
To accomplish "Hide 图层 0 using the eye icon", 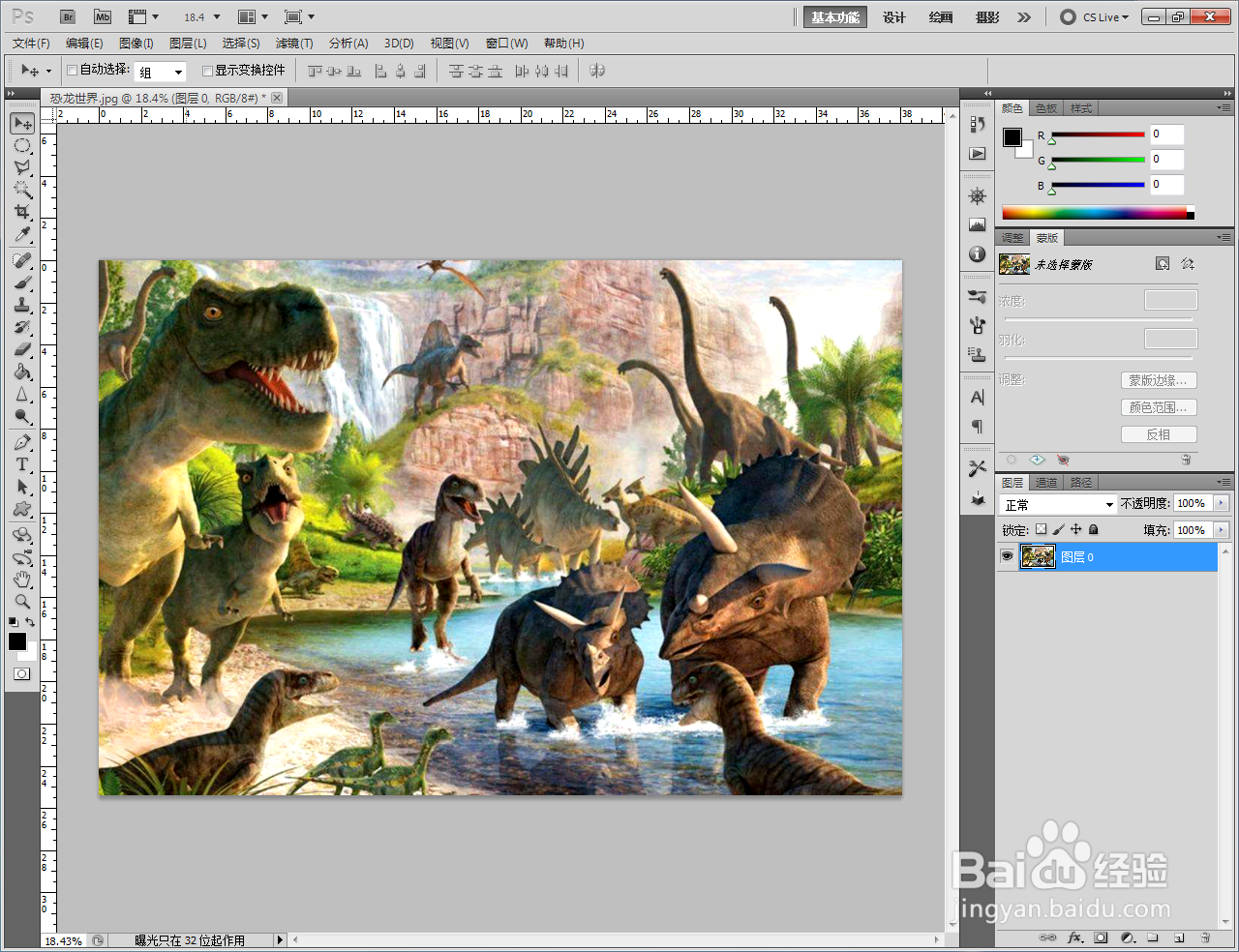I will coord(1007,556).
